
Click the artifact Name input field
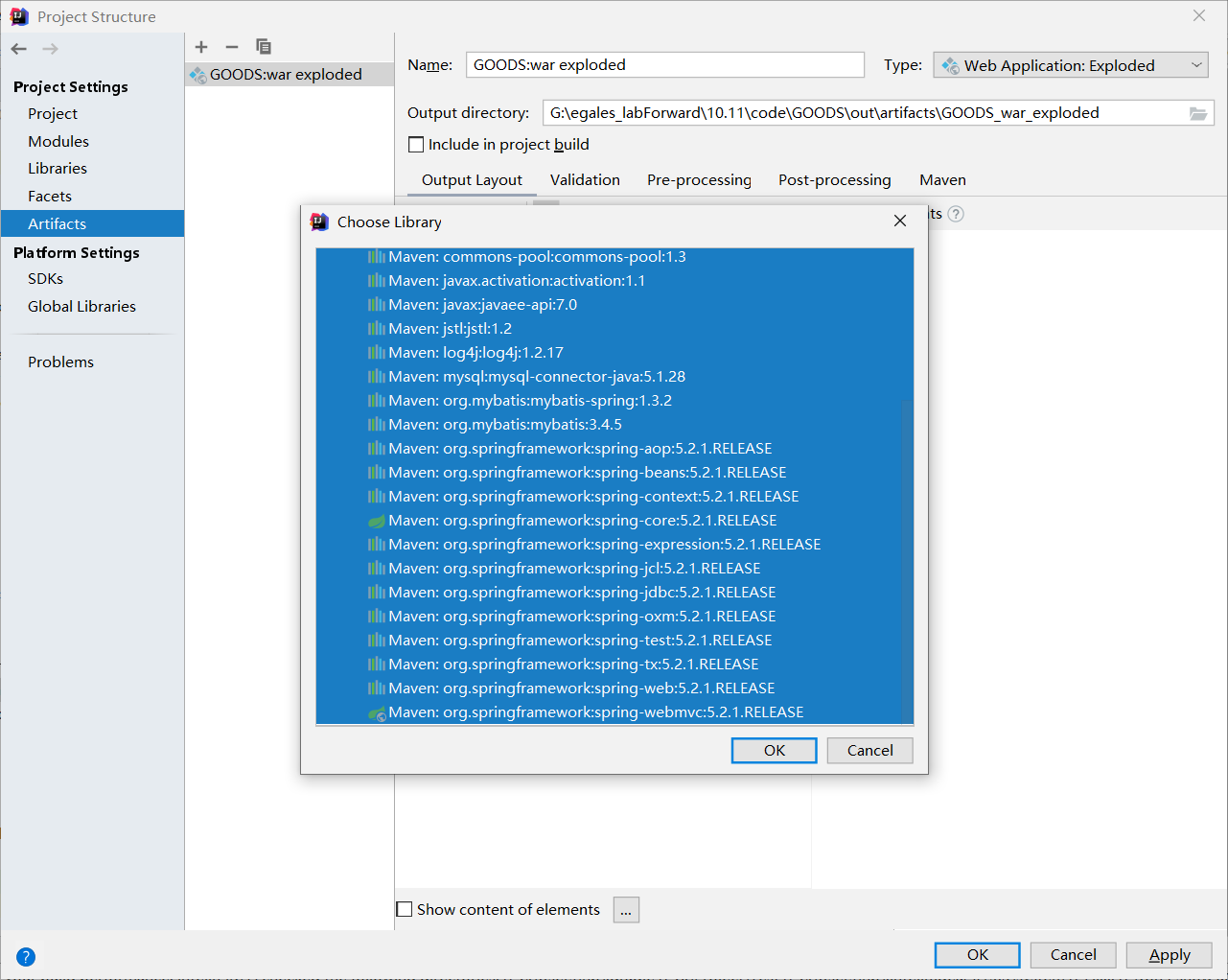[x=665, y=65]
